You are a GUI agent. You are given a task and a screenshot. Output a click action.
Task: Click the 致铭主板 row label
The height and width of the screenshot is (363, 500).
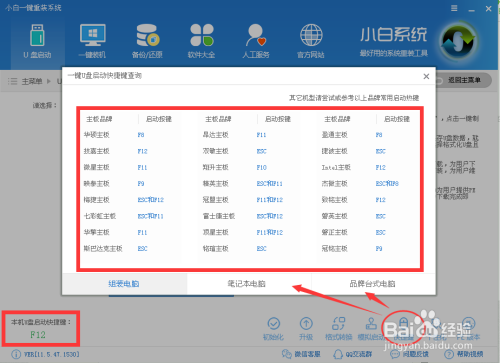click(335, 200)
